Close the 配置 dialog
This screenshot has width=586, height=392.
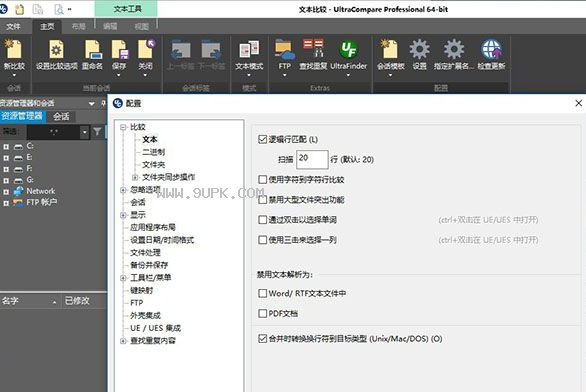579,103
